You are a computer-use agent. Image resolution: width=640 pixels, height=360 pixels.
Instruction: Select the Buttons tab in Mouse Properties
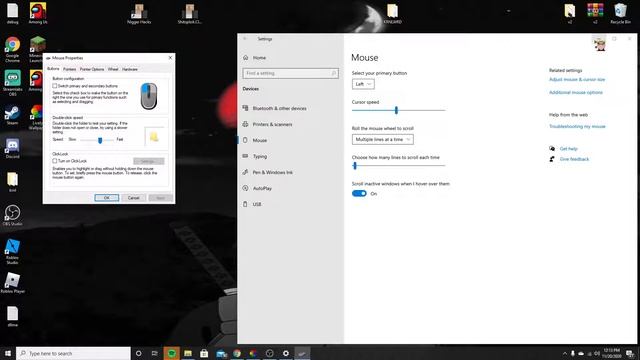pos(53,69)
